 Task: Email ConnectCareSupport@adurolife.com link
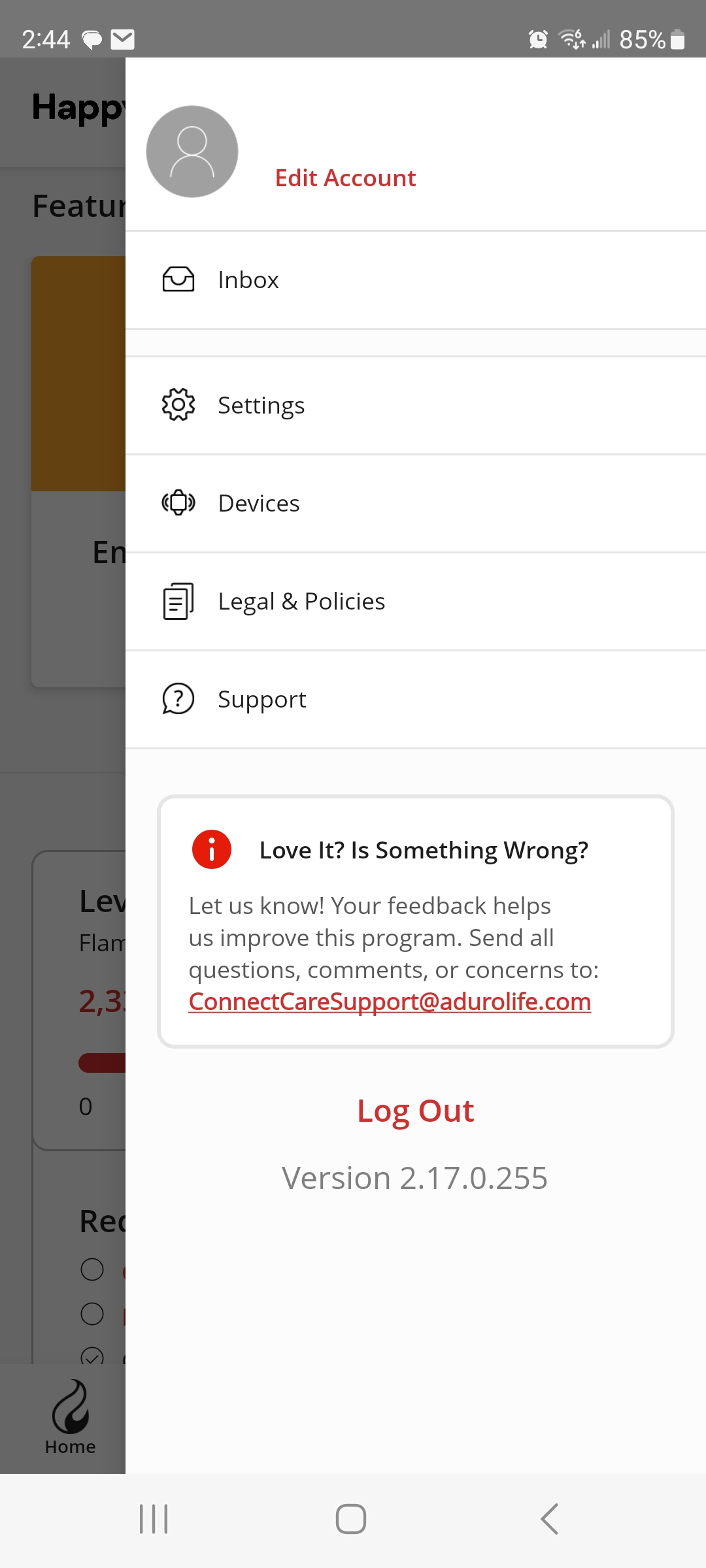coord(390,1002)
